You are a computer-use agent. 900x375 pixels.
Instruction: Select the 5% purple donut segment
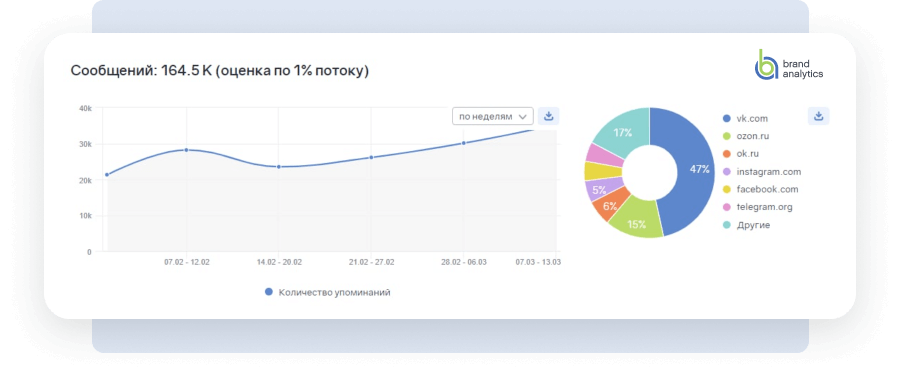(600, 188)
